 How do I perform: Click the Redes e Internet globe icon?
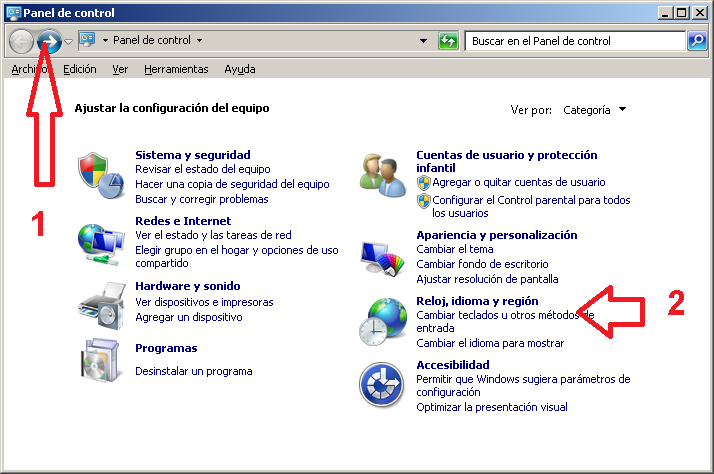[101, 244]
